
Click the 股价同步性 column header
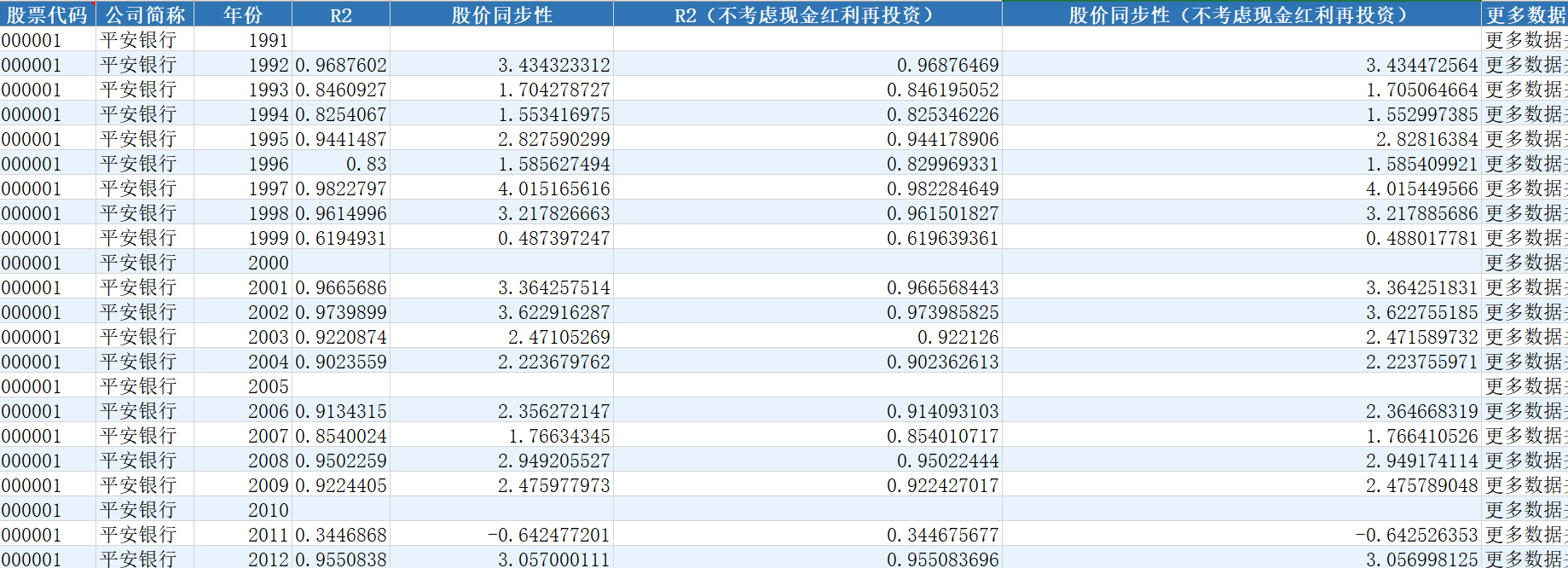(501, 14)
